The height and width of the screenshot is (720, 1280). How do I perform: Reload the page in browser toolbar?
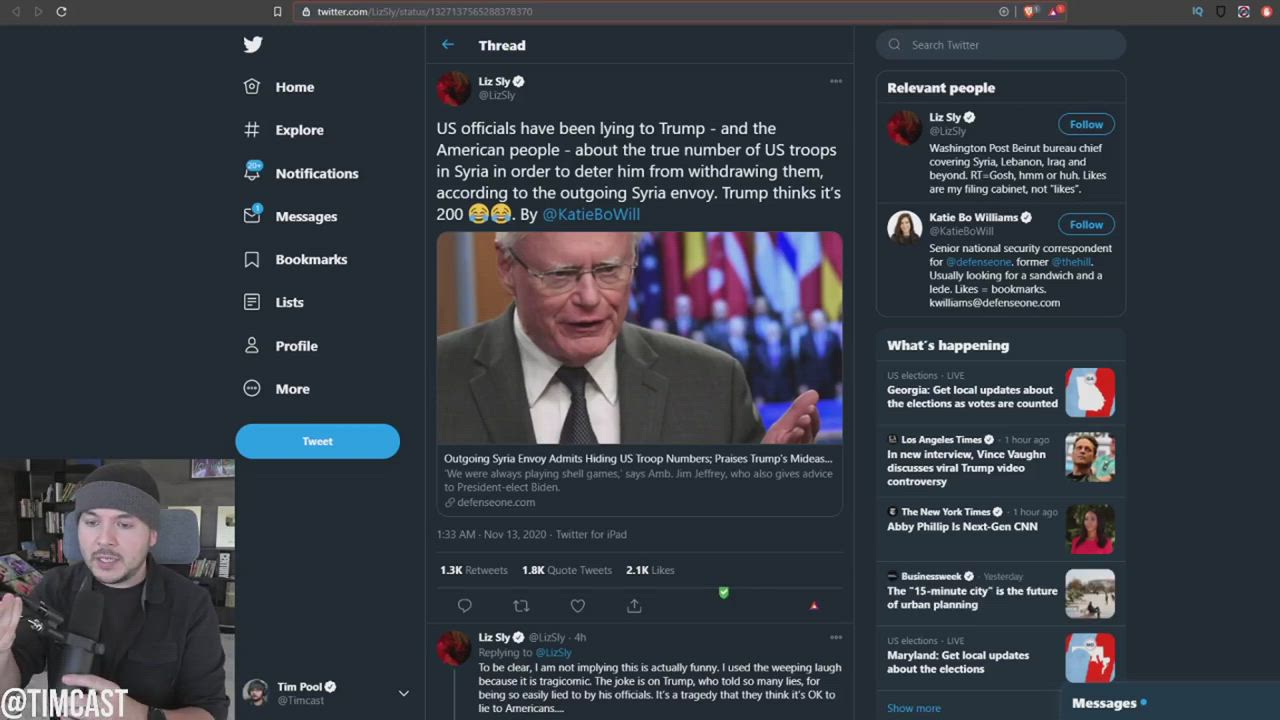pos(61,11)
